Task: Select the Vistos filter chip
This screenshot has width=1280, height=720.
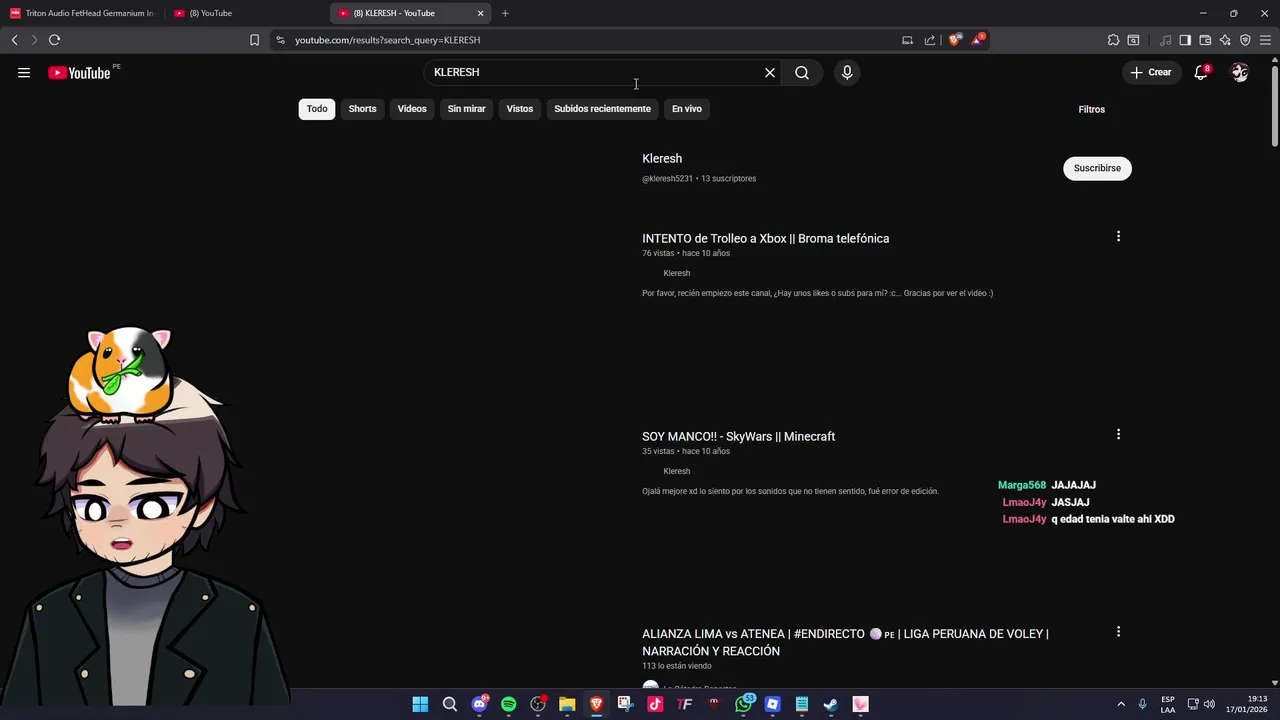Action: 520,109
